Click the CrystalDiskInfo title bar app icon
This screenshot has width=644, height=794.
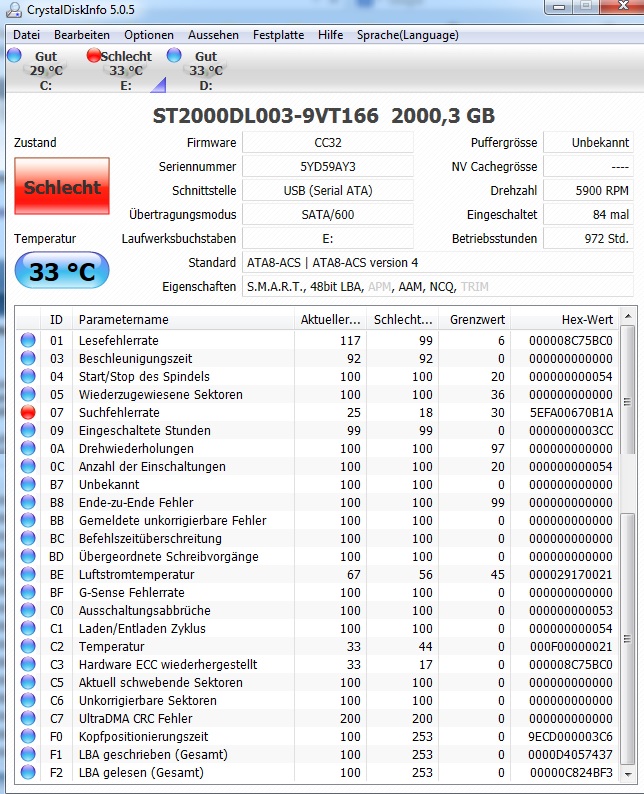tap(14, 9)
